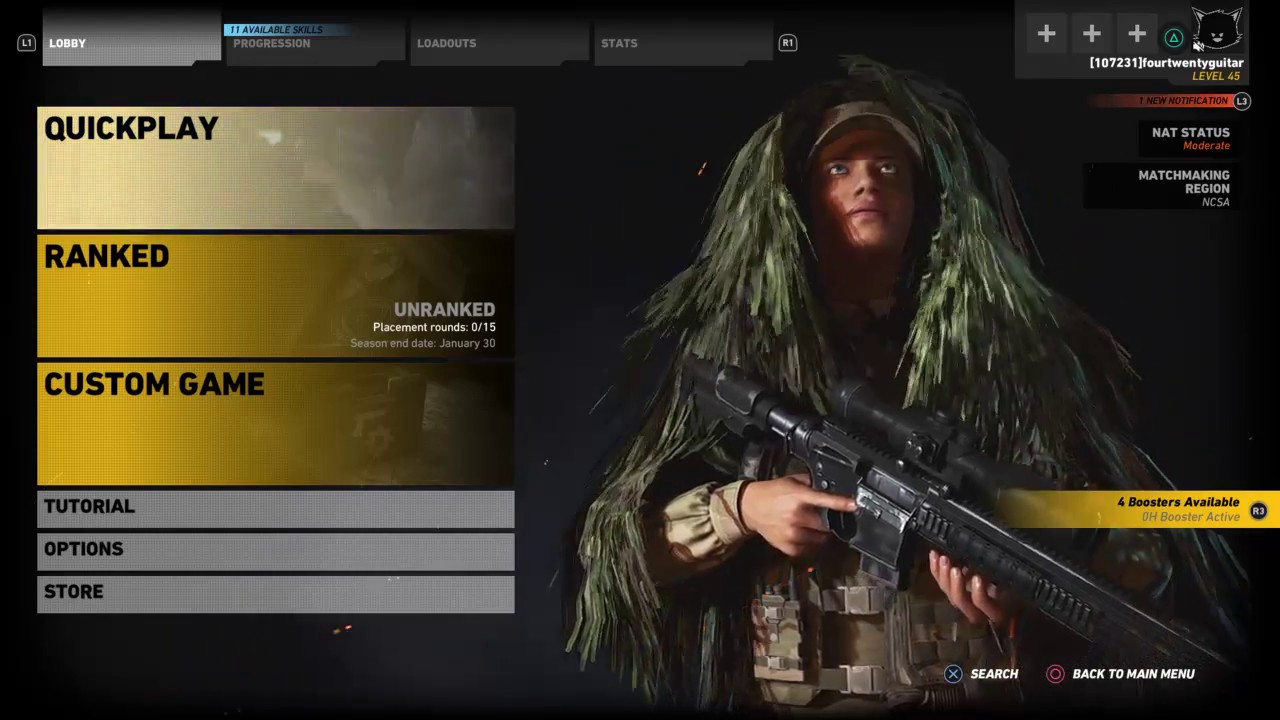Viewport: 1280px width, 720px height.
Task: Click the username fourtwentyguitar
Action: pos(1166,63)
